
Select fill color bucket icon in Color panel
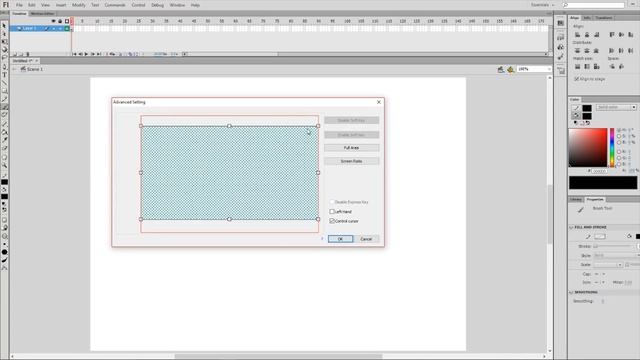pyautogui.click(x=576, y=116)
